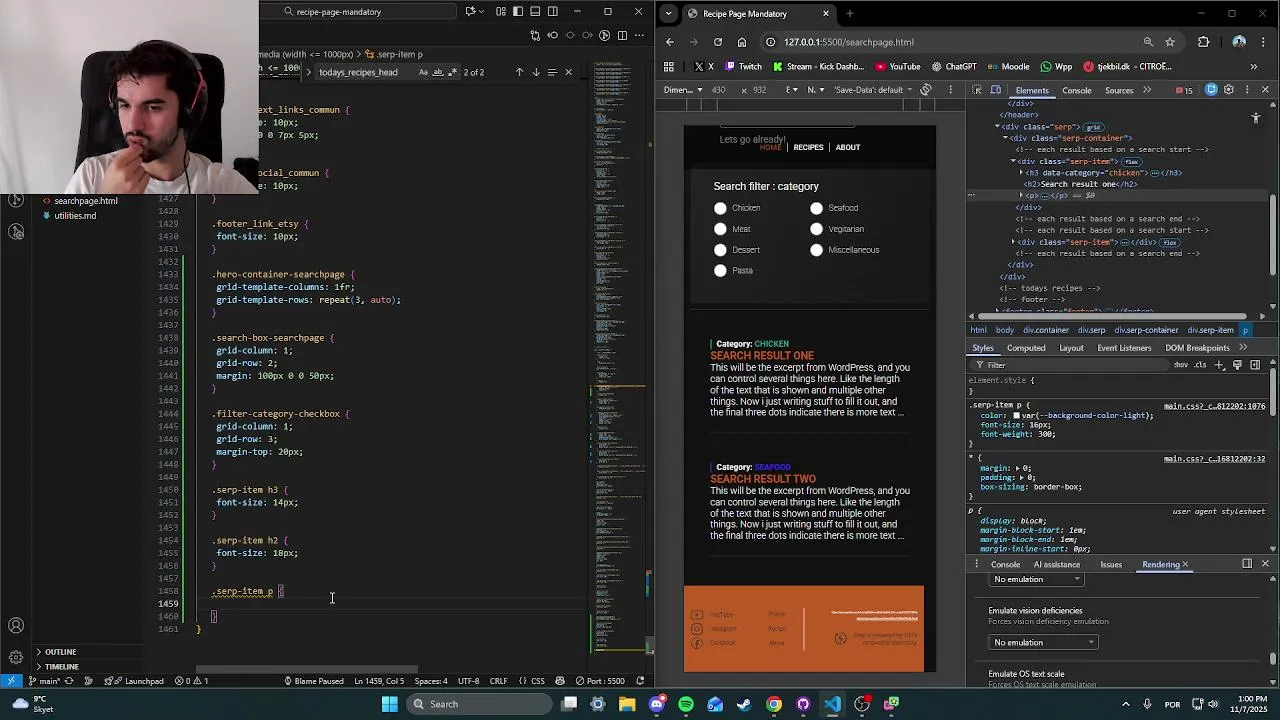Click the Chrome reload page icon
Screen dimensions: 1280x720
click(718, 42)
